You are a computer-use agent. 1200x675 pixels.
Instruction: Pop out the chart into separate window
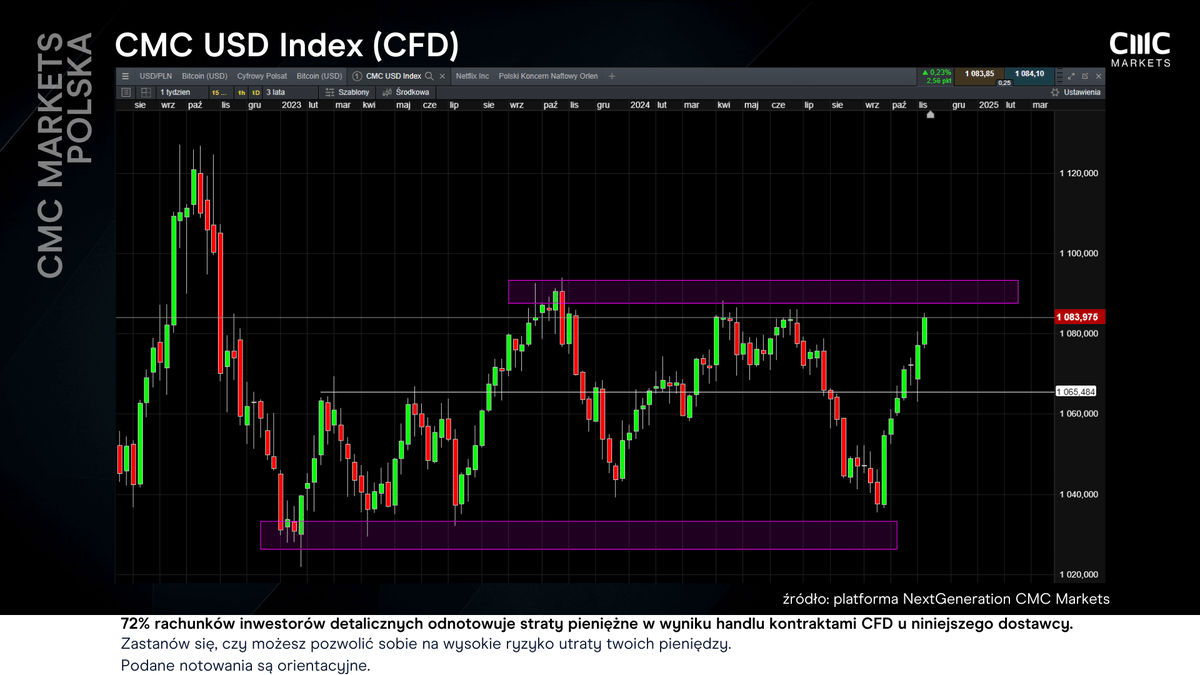1085,76
